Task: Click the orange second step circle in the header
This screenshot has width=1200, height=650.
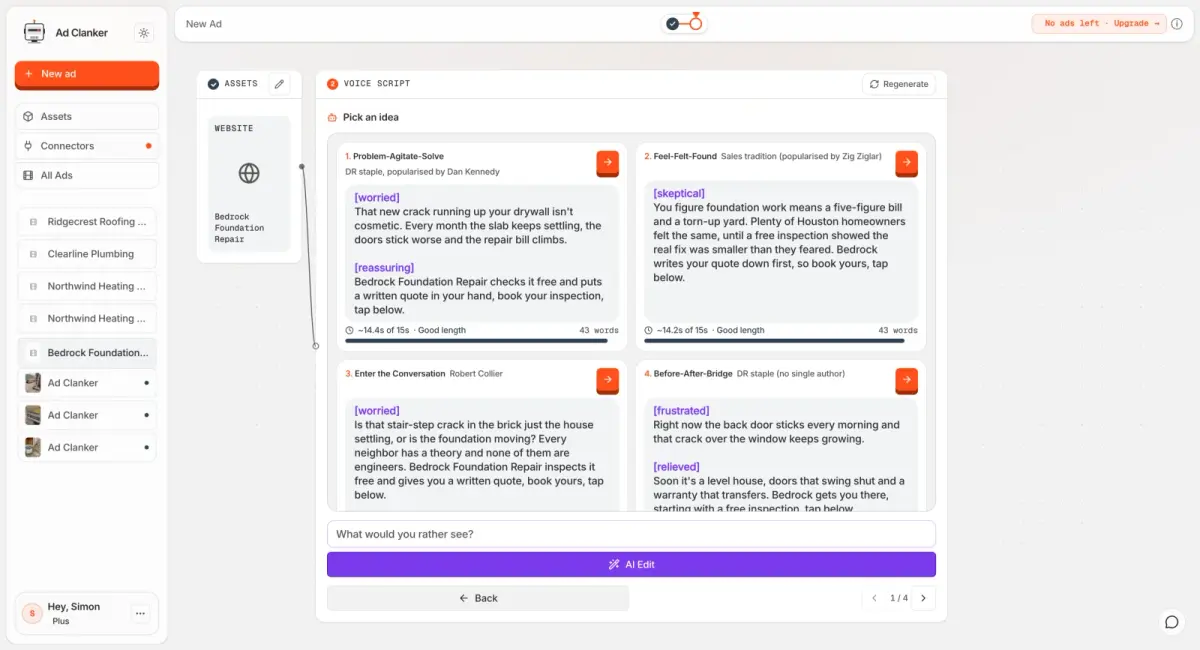Action: point(696,23)
